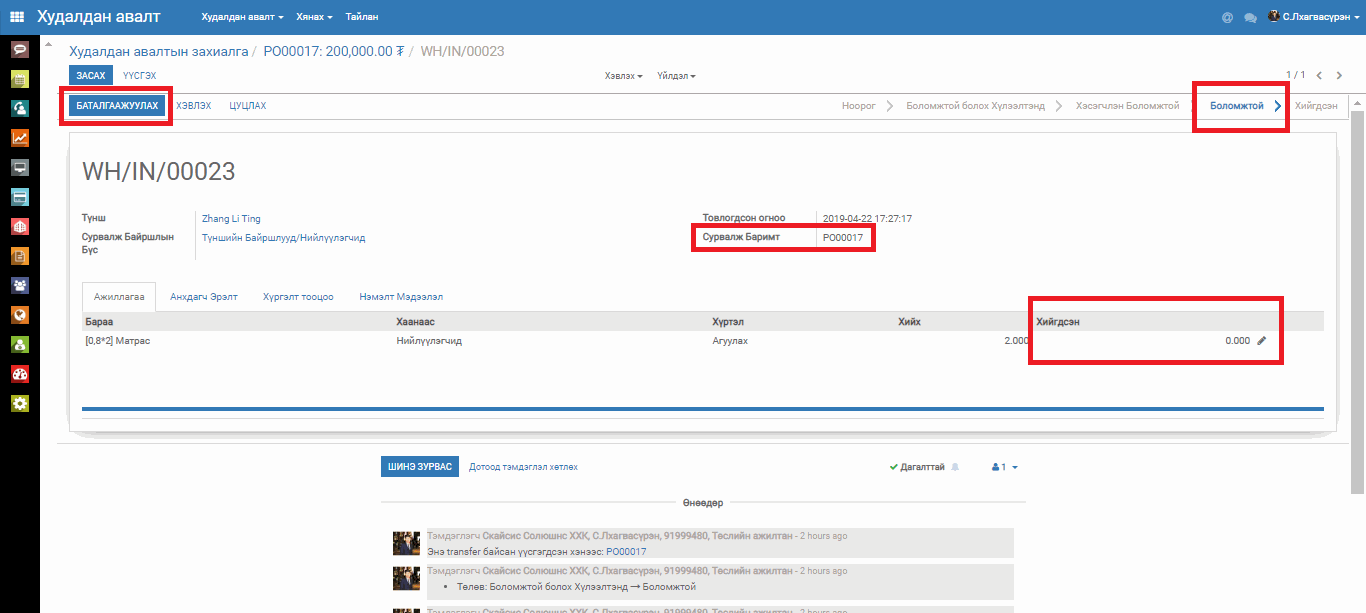Open the Calendar app in the sidebar

pos(19,79)
